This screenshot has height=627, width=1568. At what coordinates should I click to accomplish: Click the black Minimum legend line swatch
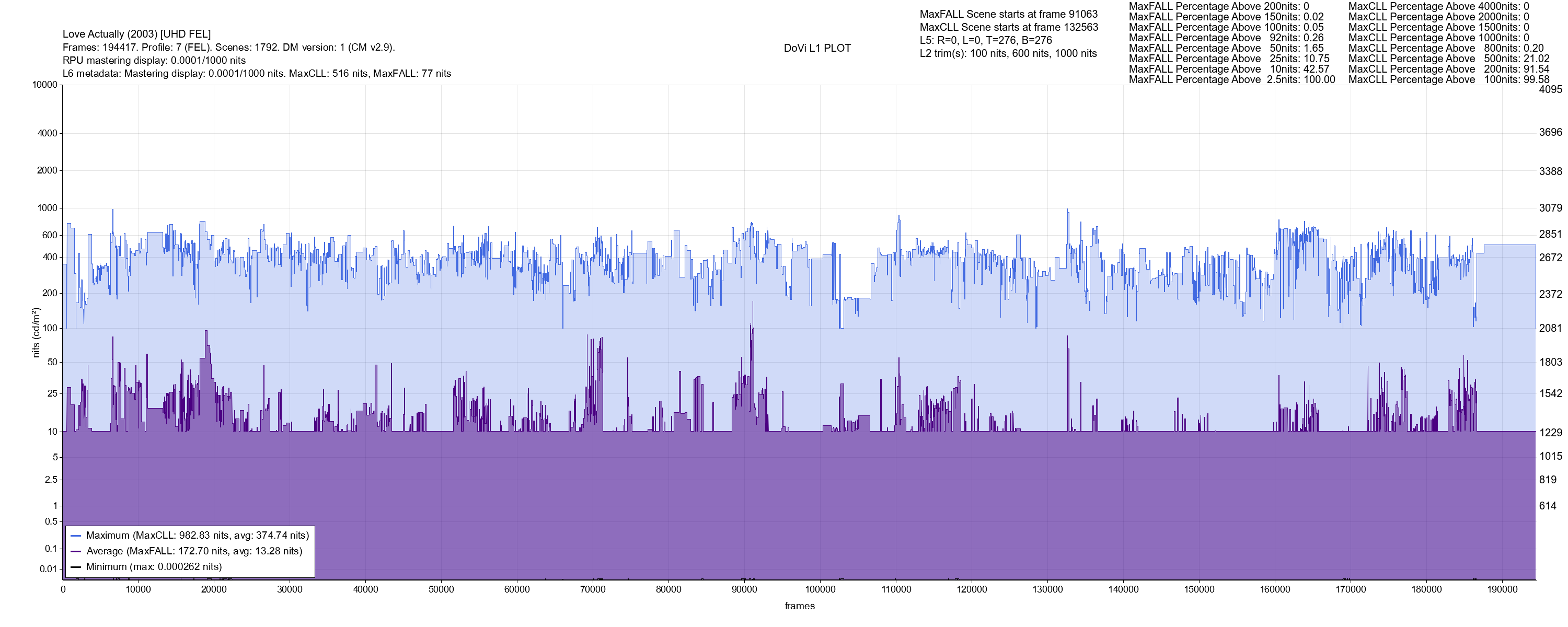(x=75, y=567)
